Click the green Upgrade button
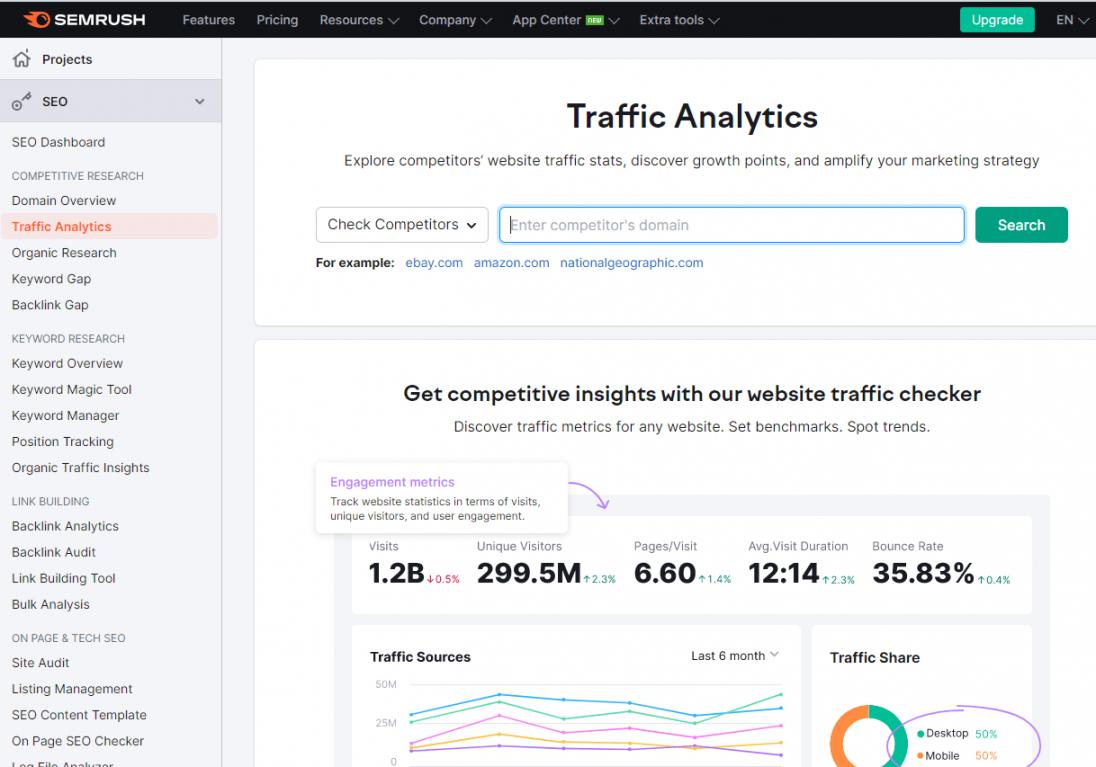Viewport: 1096px width, 767px height. coord(997,20)
